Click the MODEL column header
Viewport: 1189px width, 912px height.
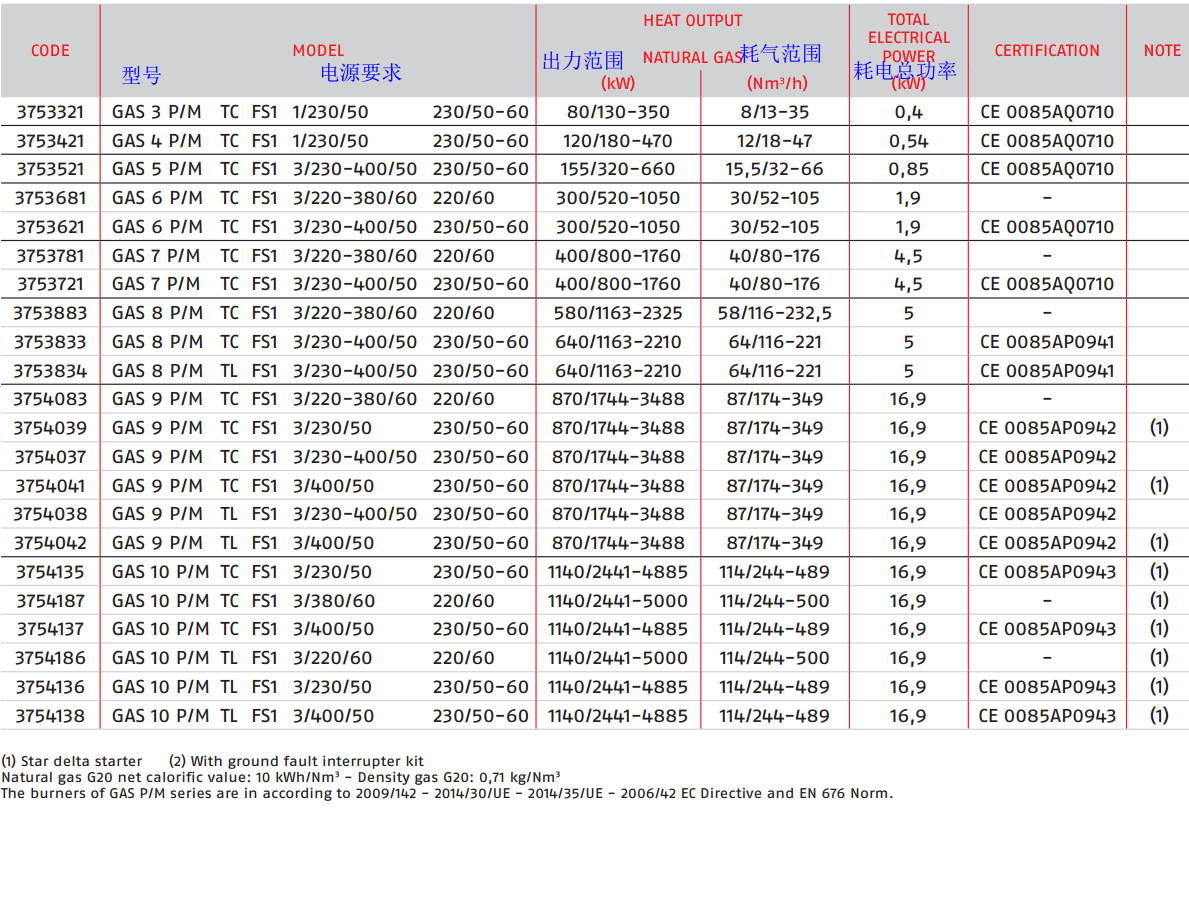point(318,51)
